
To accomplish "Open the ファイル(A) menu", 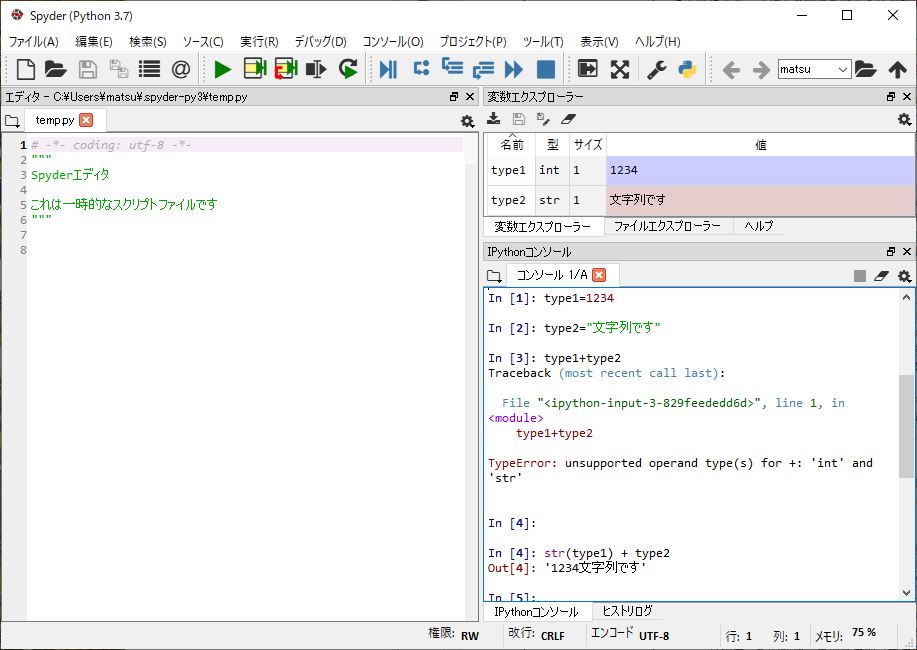I will click(x=33, y=42).
